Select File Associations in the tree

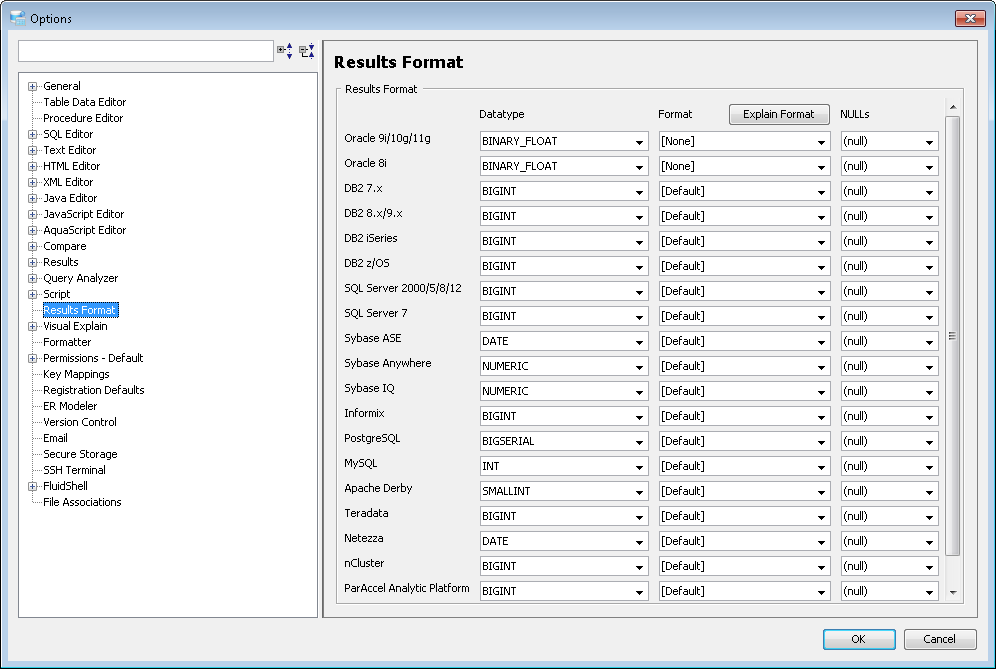(82, 502)
